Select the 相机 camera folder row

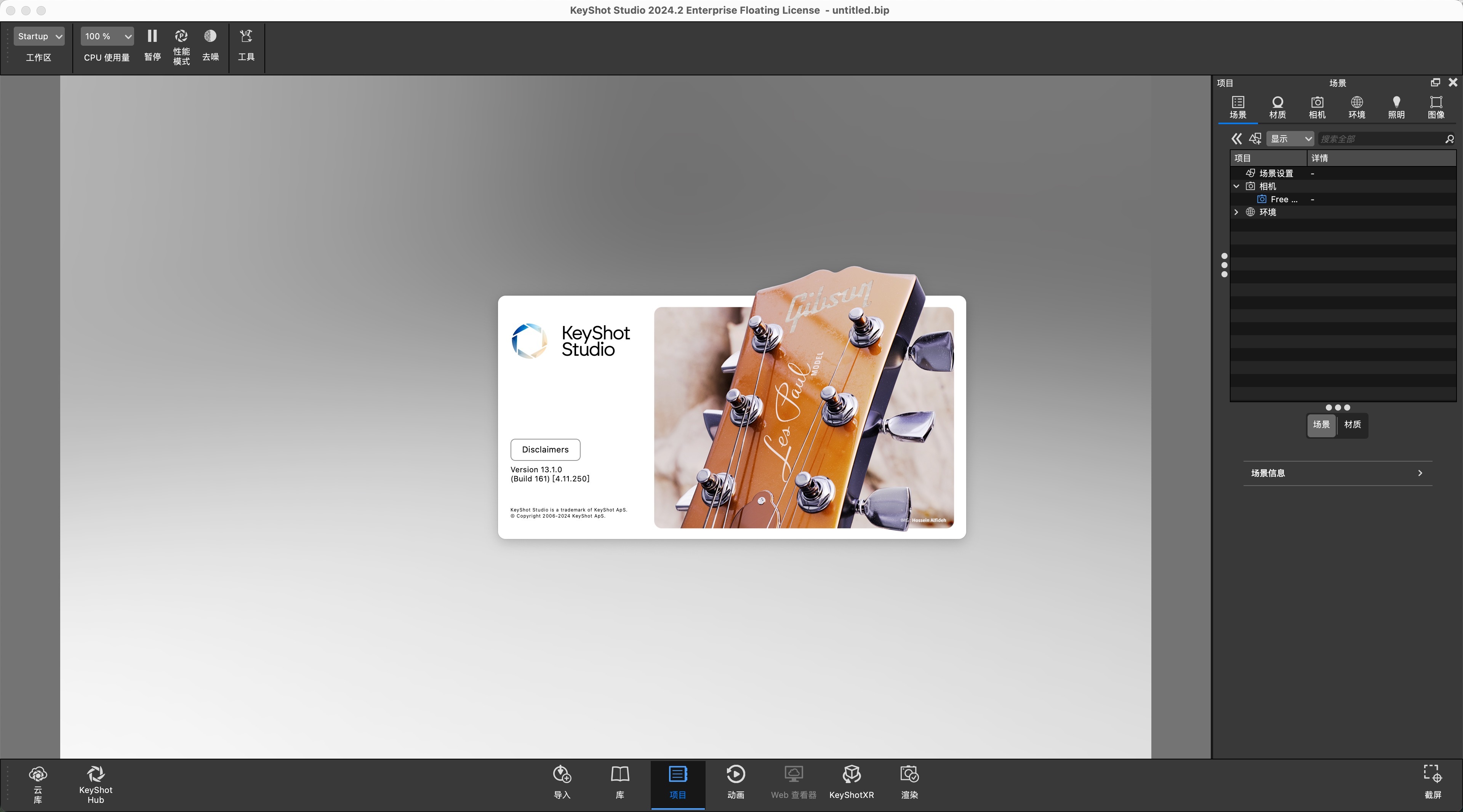pyautogui.click(x=1343, y=186)
